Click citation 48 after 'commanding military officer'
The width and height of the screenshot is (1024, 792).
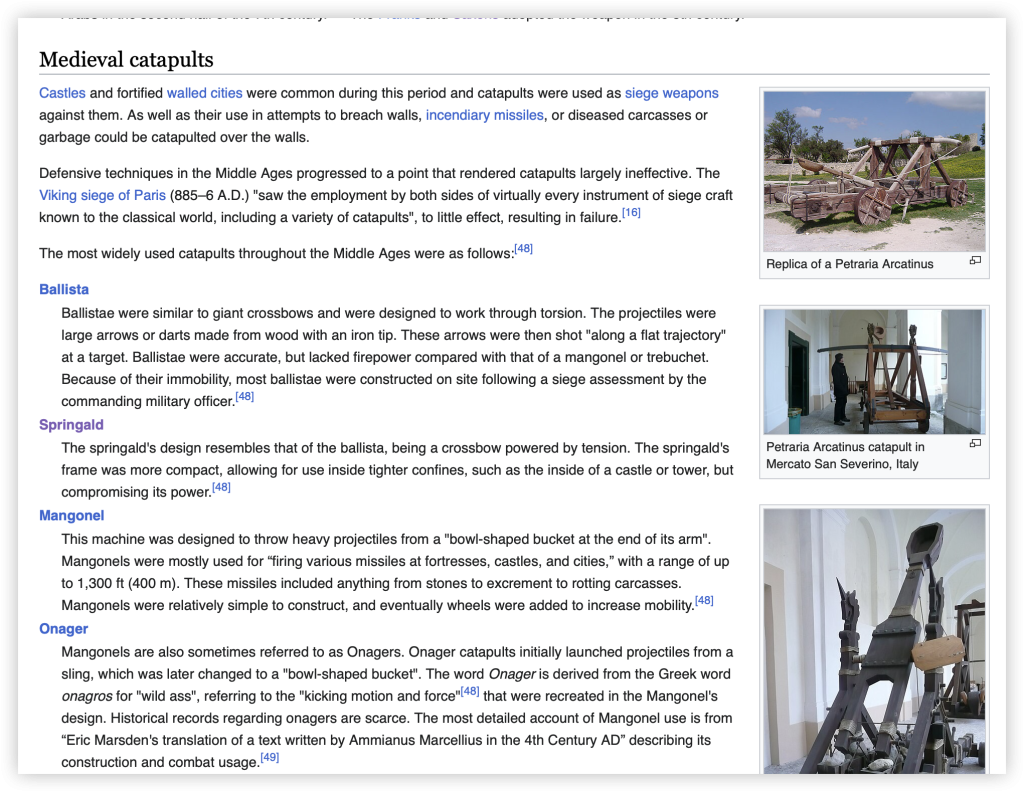244,397
